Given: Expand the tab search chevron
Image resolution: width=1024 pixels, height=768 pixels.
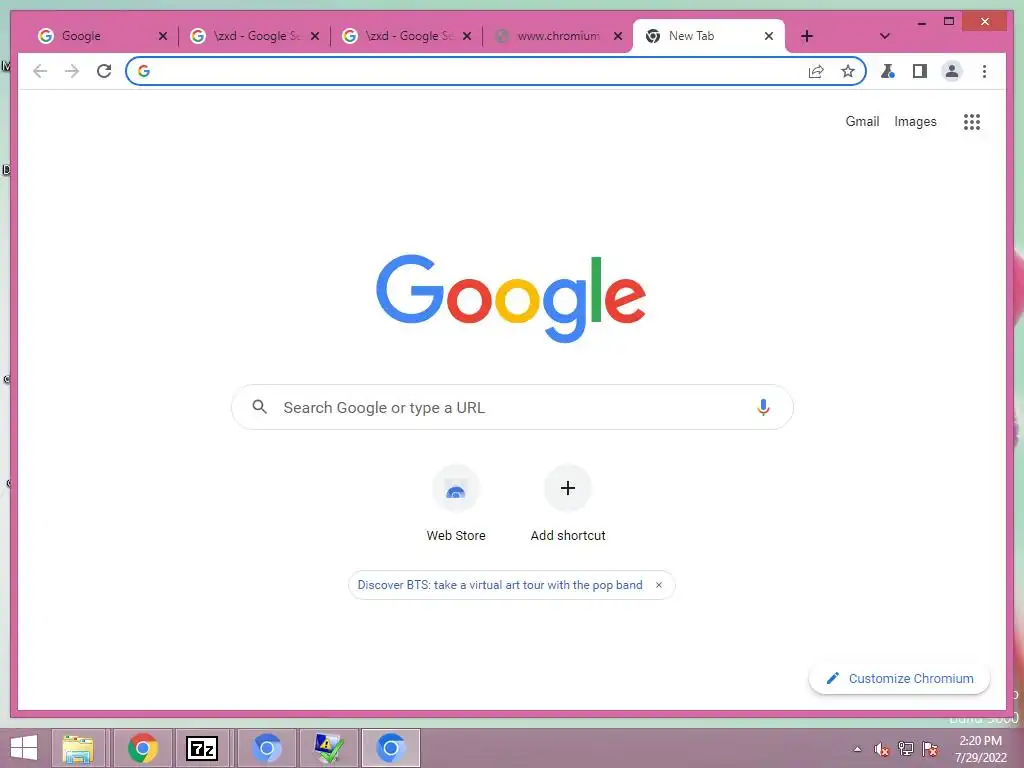Looking at the screenshot, I should tap(885, 36).
